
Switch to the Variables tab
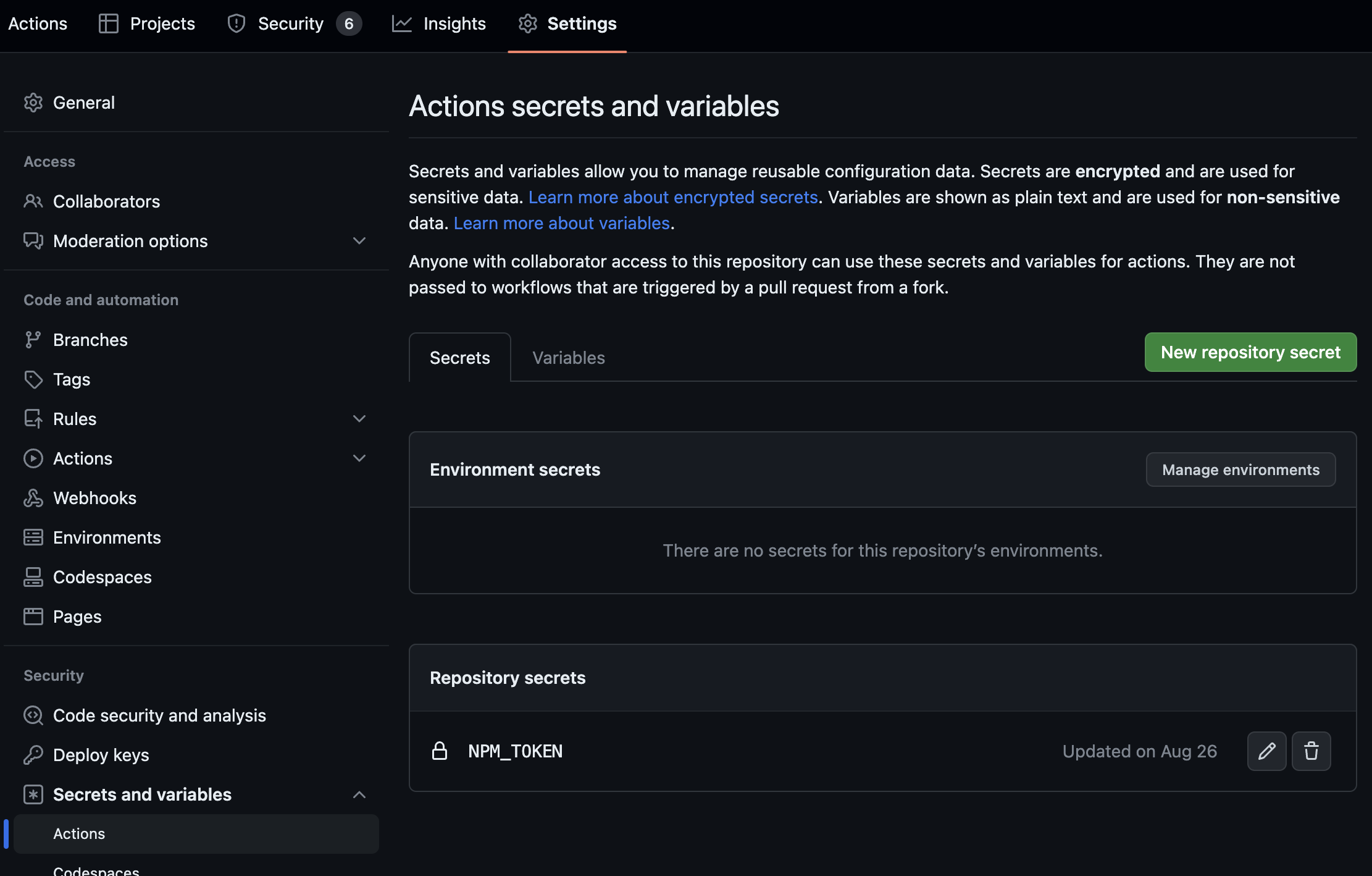pyautogui.click(x=568, y=358)
